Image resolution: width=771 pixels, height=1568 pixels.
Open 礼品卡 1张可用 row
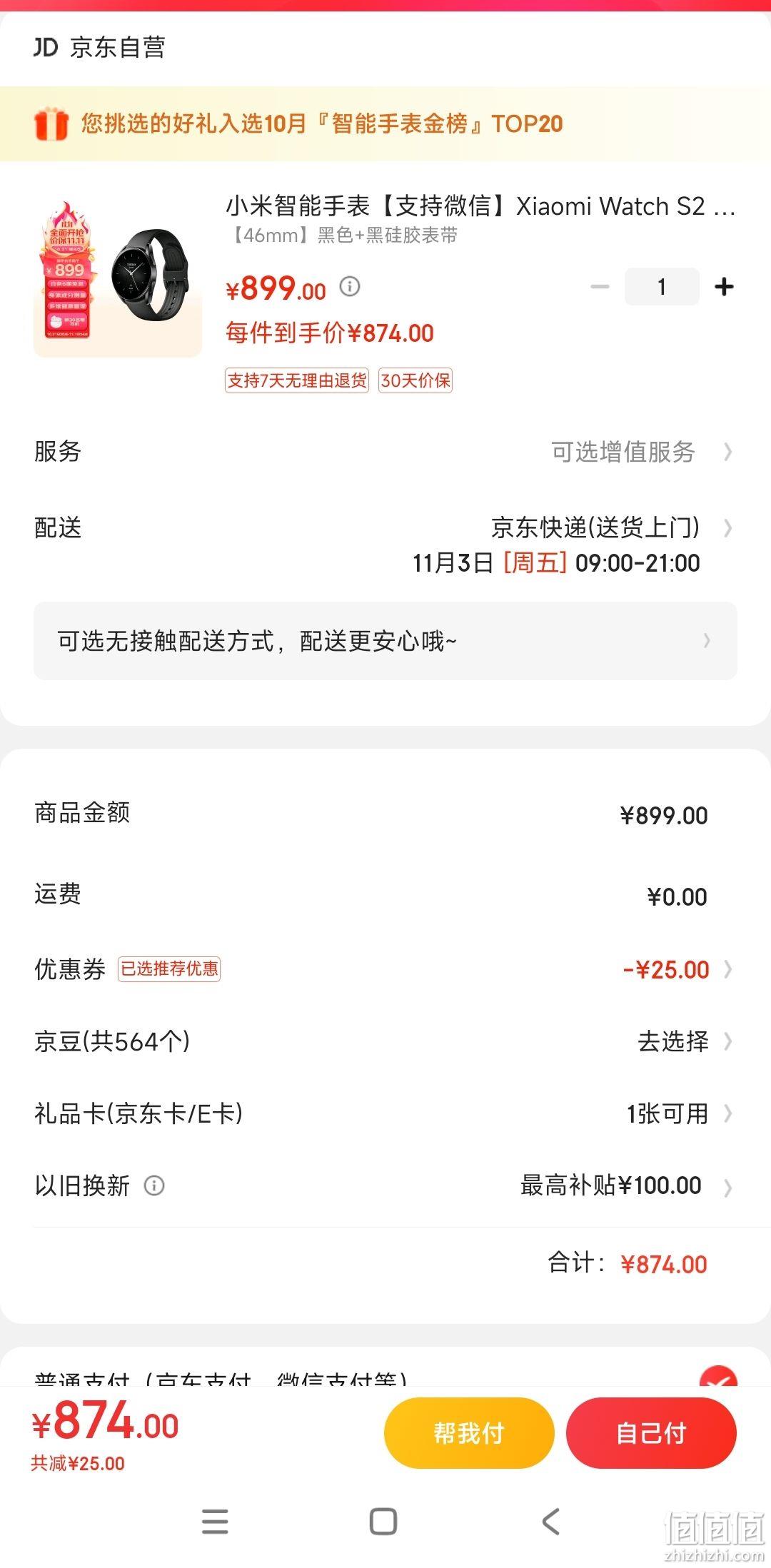click(385, 1113)
